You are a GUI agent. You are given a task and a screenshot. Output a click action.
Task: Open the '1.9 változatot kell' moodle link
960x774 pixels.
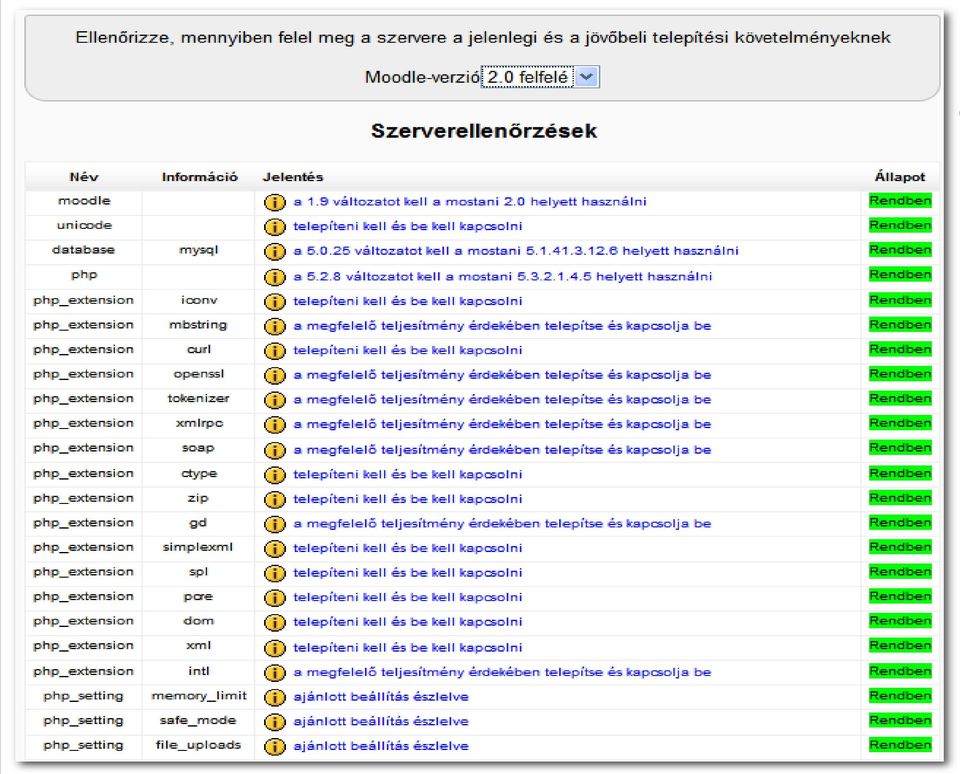(x=470, y=201)
